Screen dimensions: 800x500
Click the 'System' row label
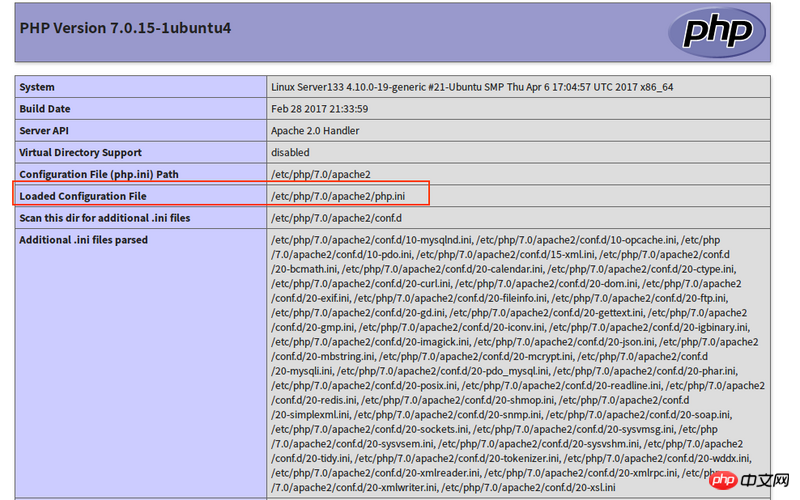tap(37, 87)
